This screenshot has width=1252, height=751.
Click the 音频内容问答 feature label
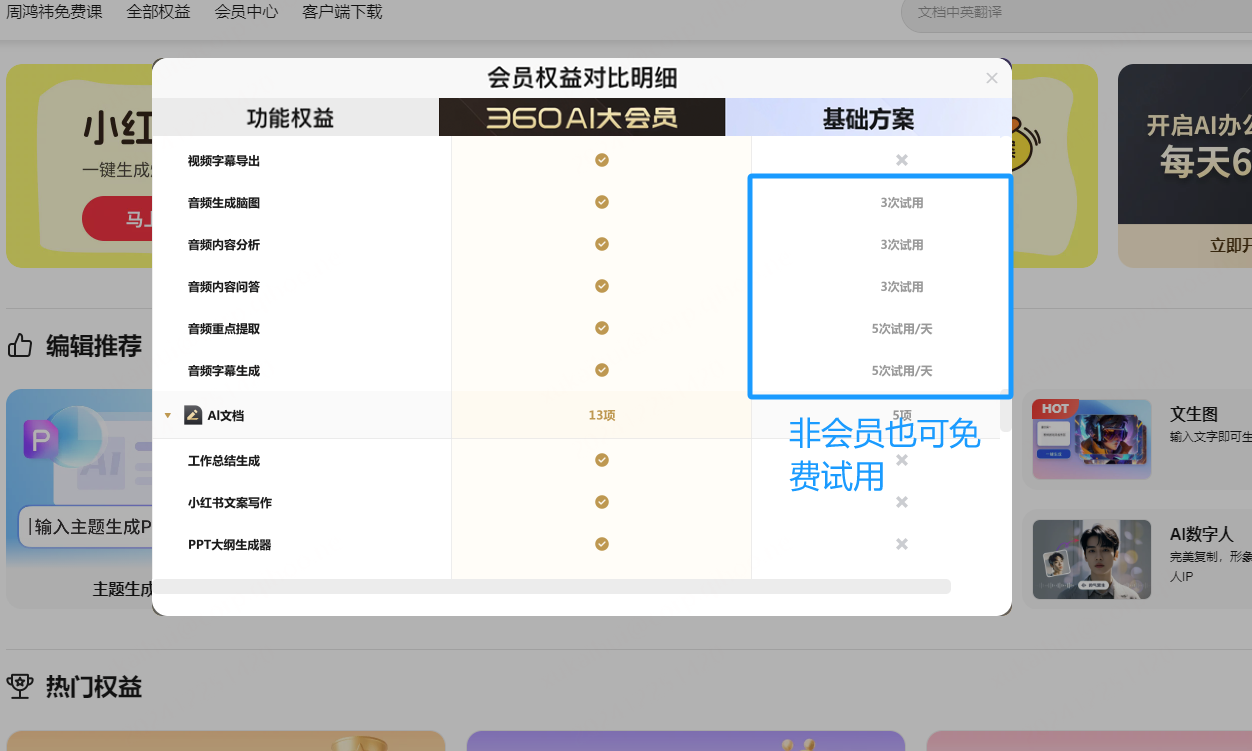pos(224,287)
